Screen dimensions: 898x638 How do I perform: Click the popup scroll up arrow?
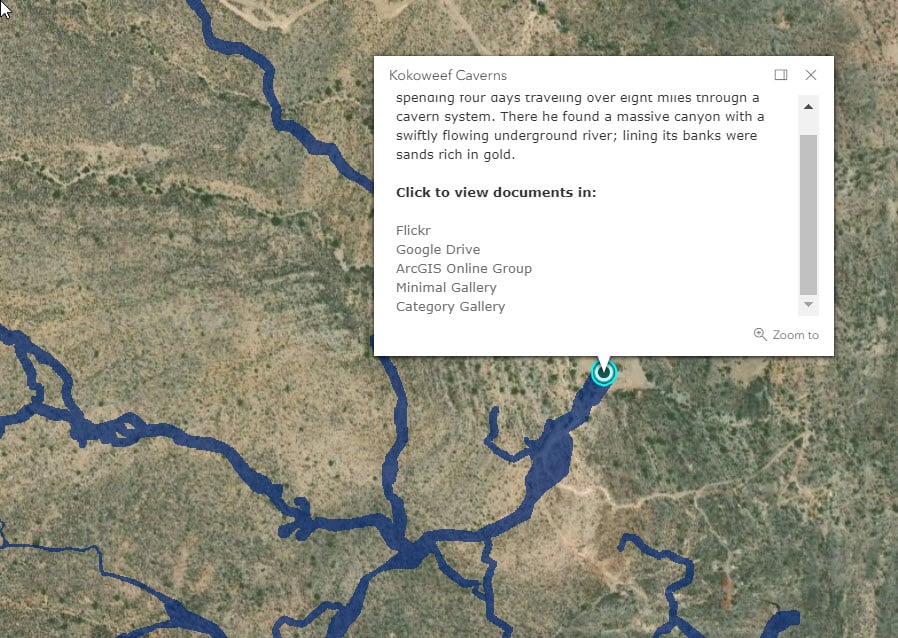click(x=808, y=107)
